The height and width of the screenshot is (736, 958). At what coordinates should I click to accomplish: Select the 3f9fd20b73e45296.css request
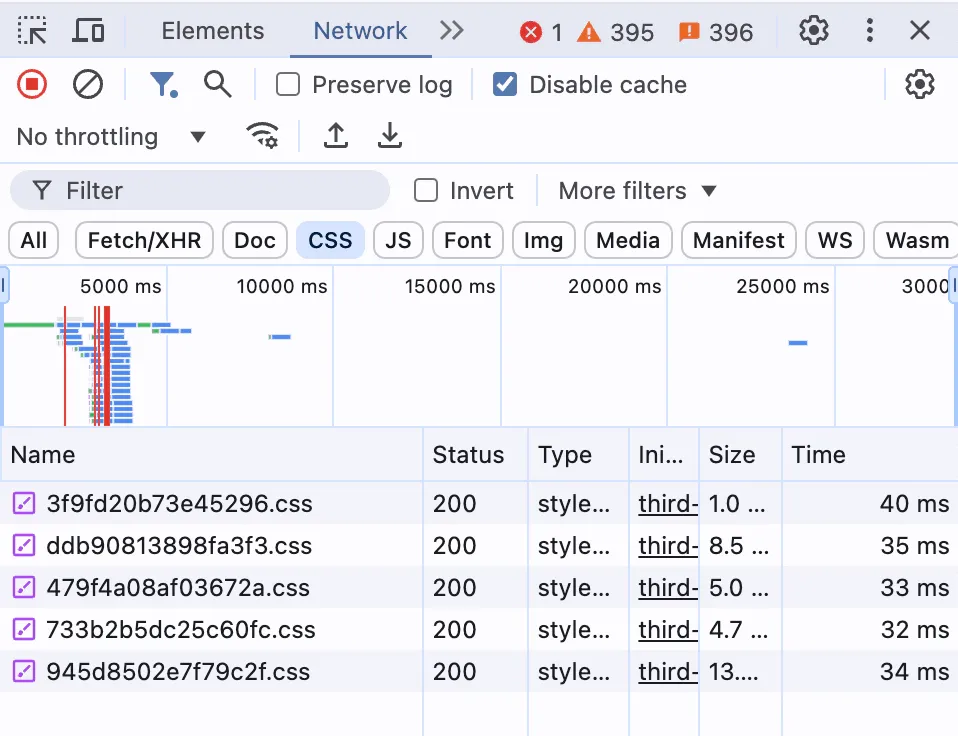click(x=180, y=504)
